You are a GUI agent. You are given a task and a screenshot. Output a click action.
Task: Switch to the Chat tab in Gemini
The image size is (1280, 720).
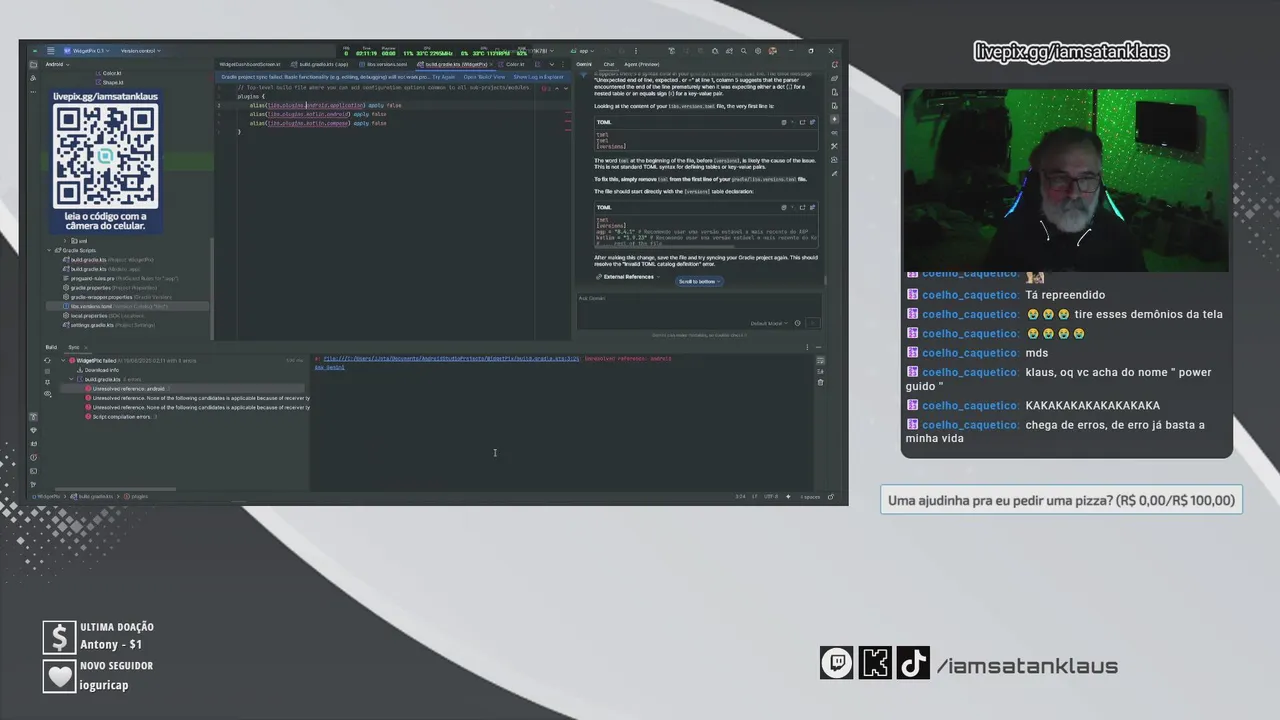pyautogui.click(x=609, y=64)
